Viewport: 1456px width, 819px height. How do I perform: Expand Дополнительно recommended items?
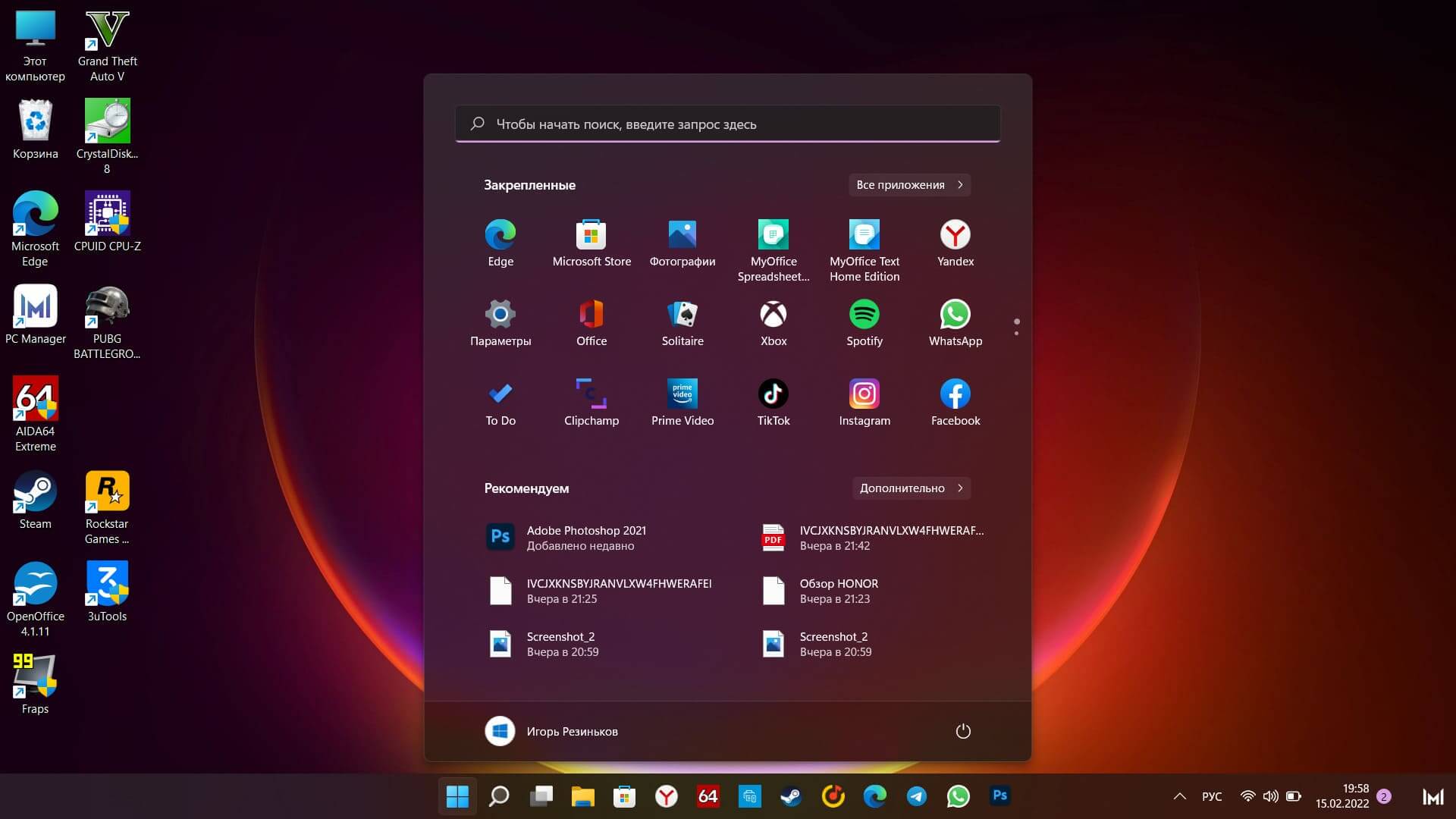910,488
